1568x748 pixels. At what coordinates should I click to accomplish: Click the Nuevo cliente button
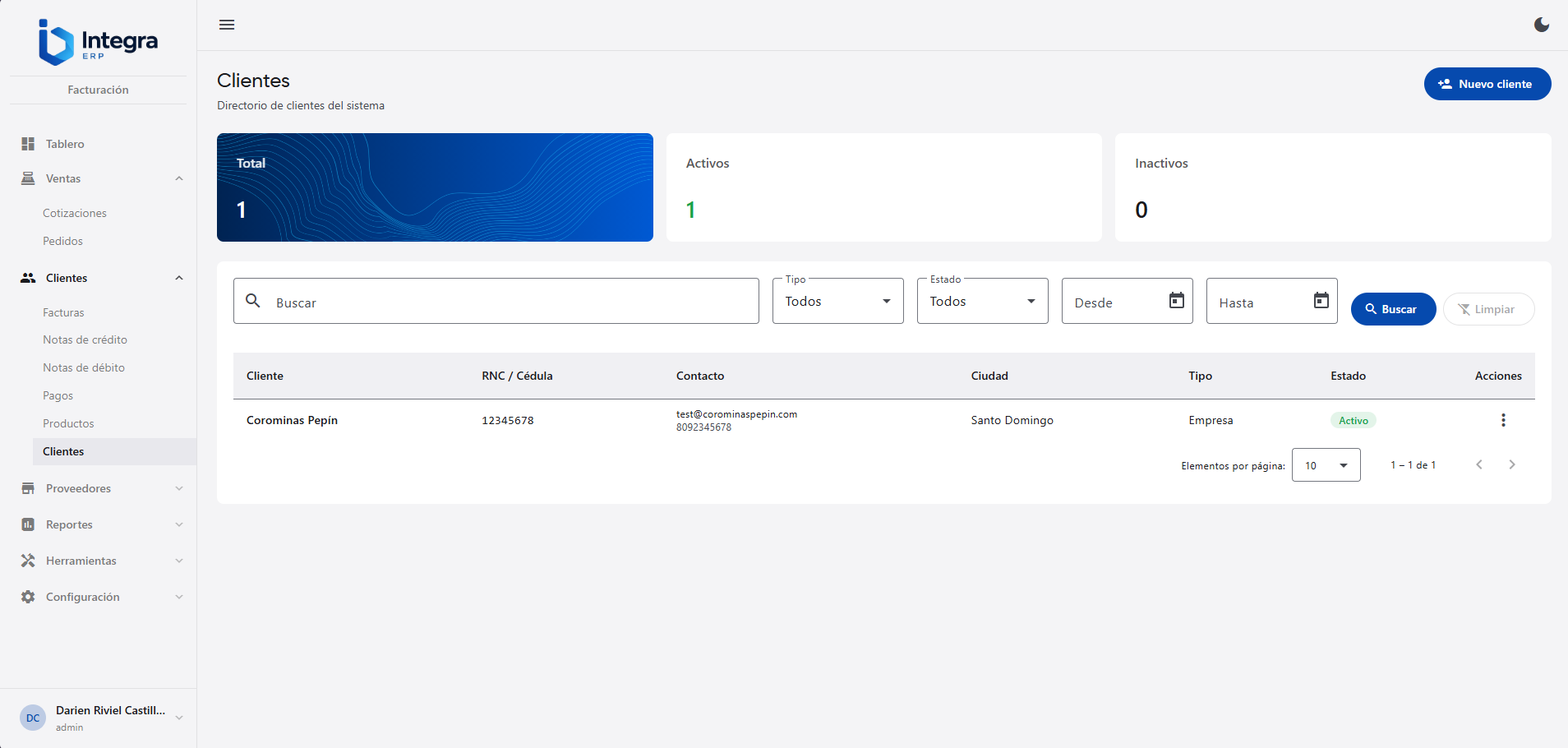[1487, 84]
